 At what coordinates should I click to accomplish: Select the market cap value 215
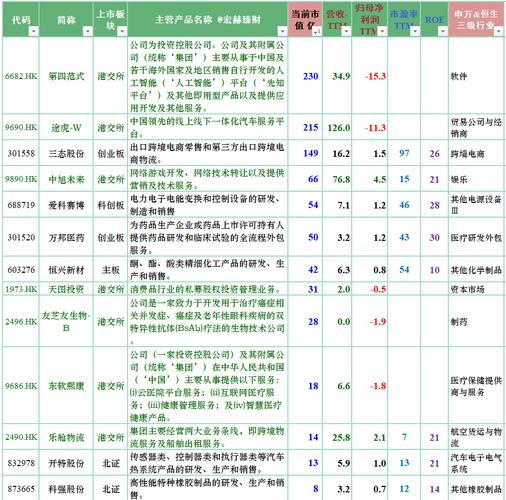click(311, 127)
